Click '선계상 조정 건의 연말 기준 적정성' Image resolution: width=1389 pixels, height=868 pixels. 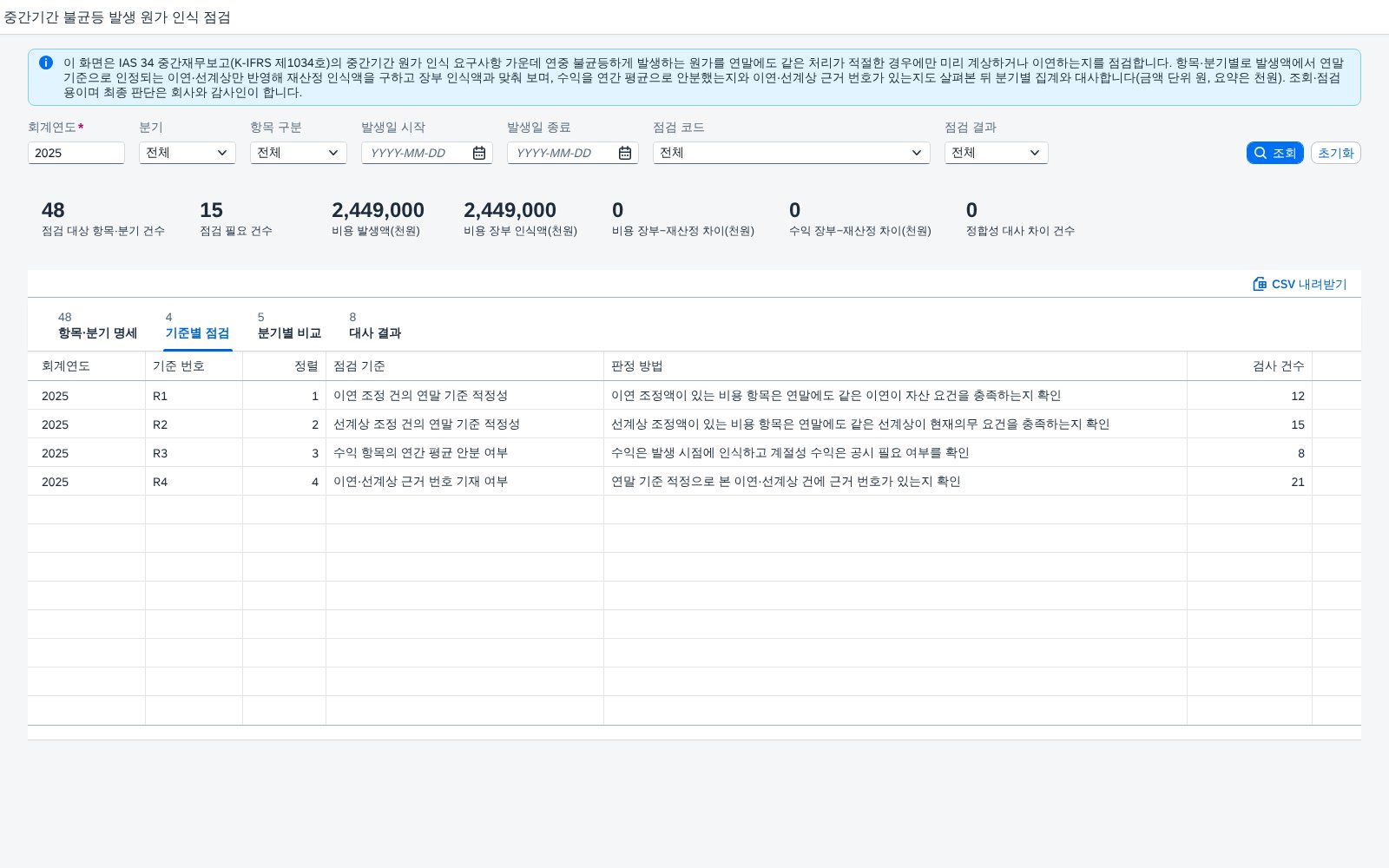click(426, 424)
